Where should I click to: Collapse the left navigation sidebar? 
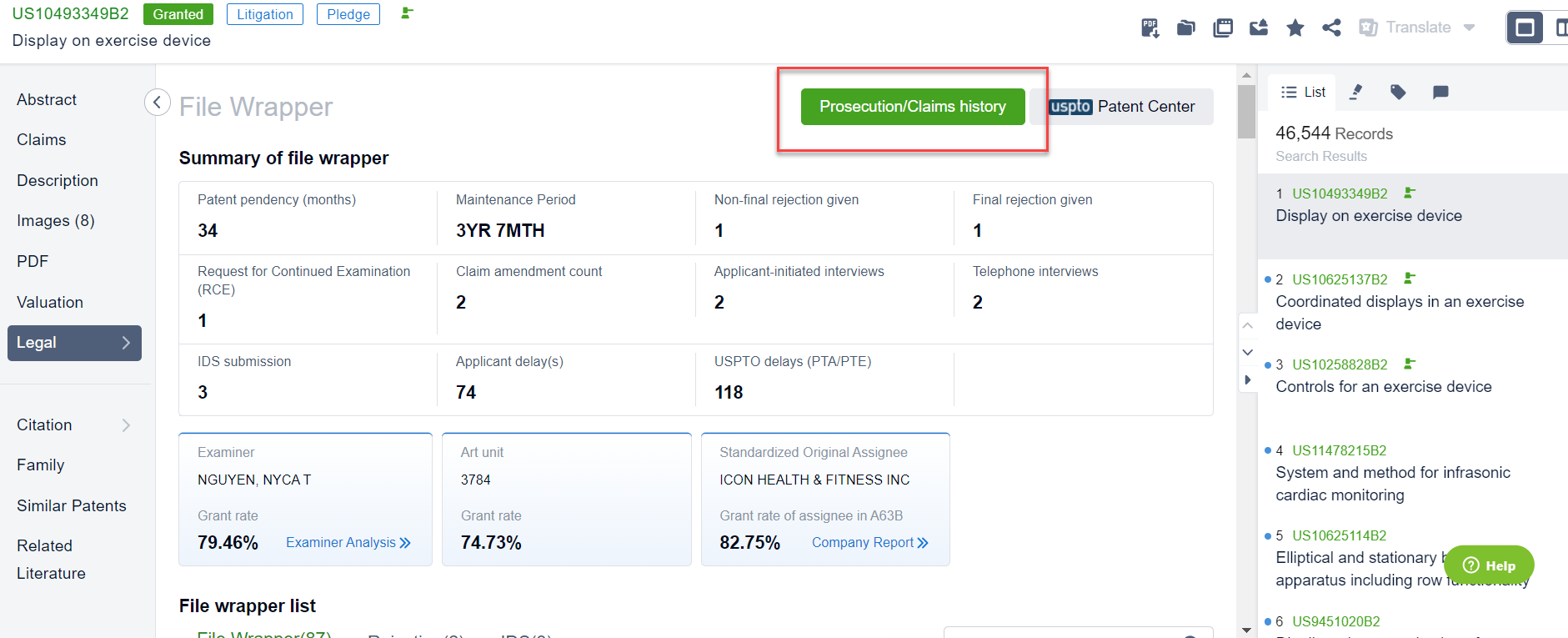(158, 103)
